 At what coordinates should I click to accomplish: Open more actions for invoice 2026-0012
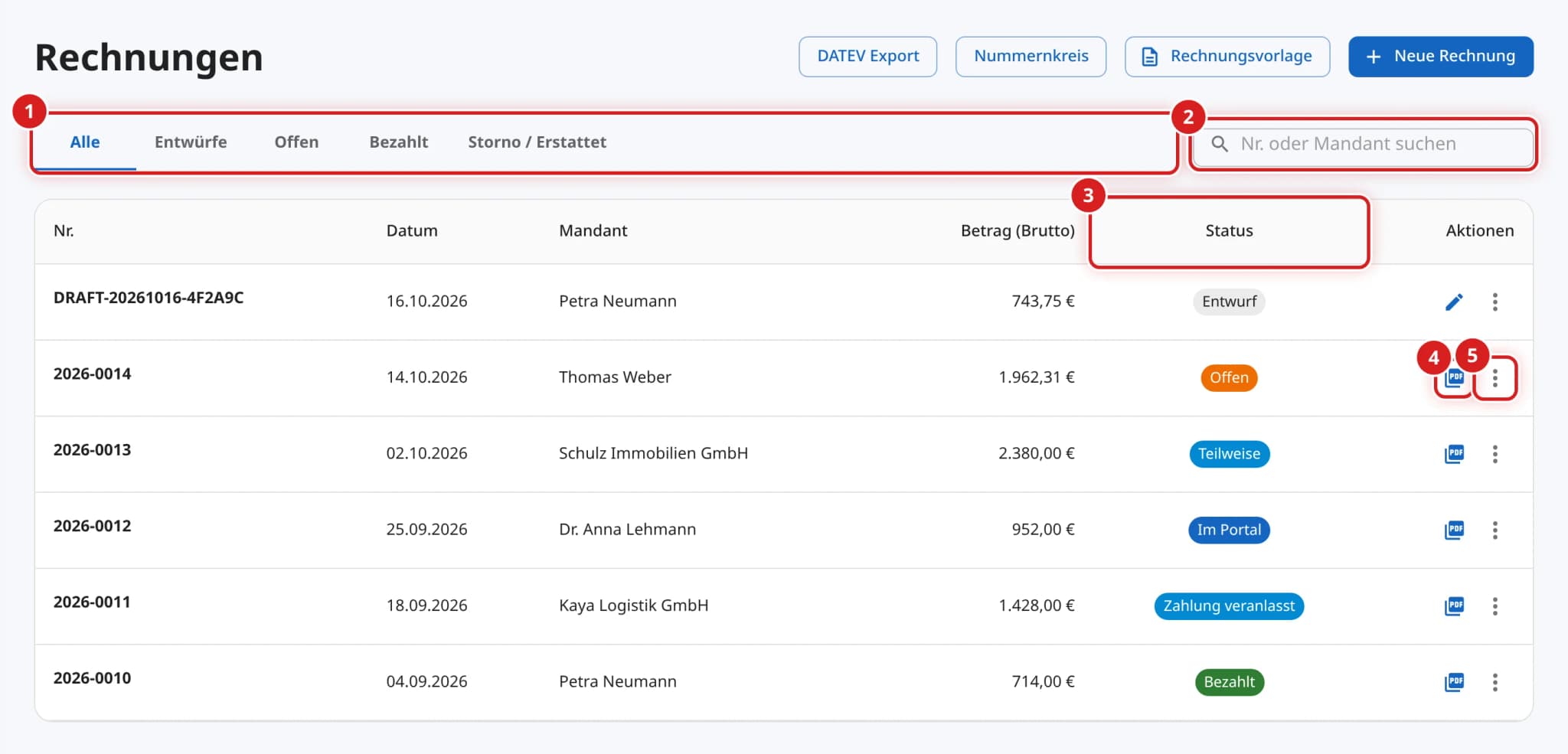[1494, 530]
